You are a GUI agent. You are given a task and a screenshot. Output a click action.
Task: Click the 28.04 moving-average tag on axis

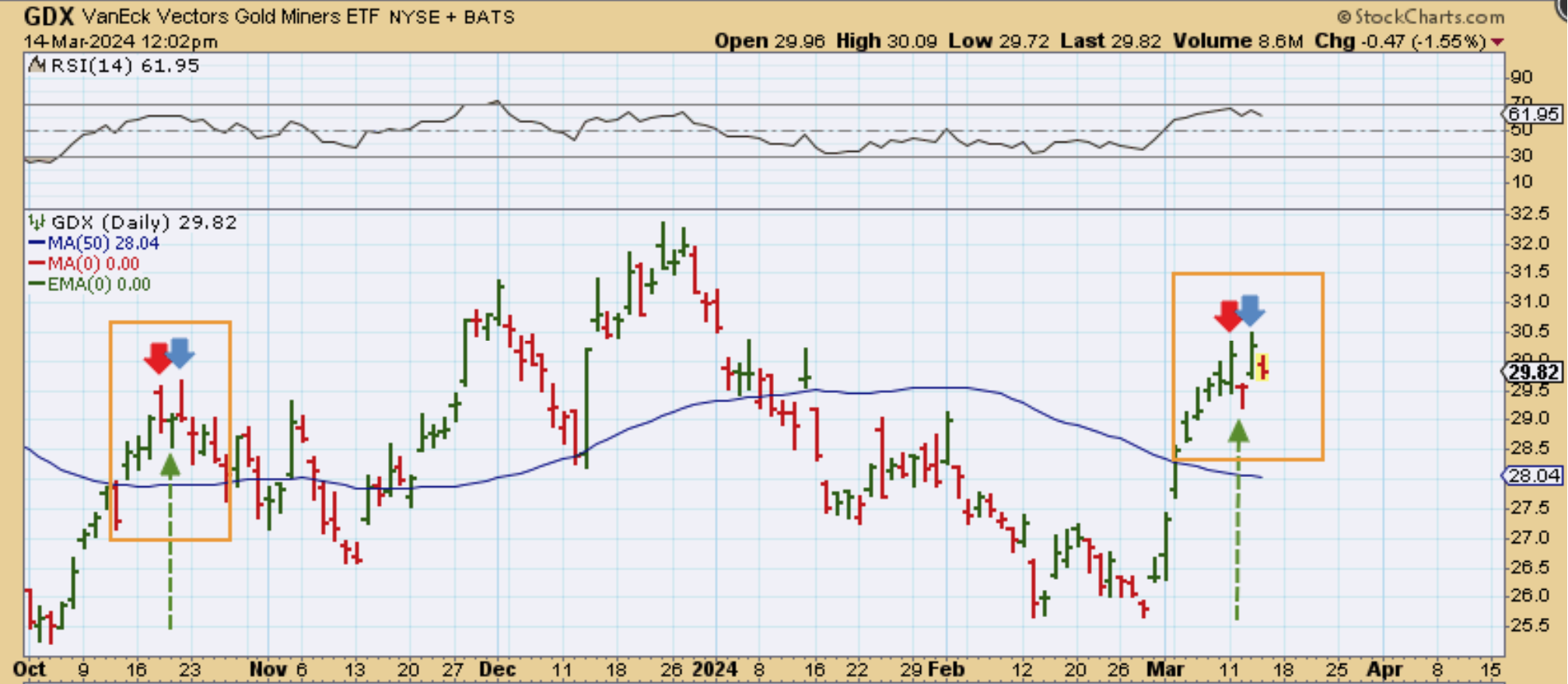(1531, 475)
